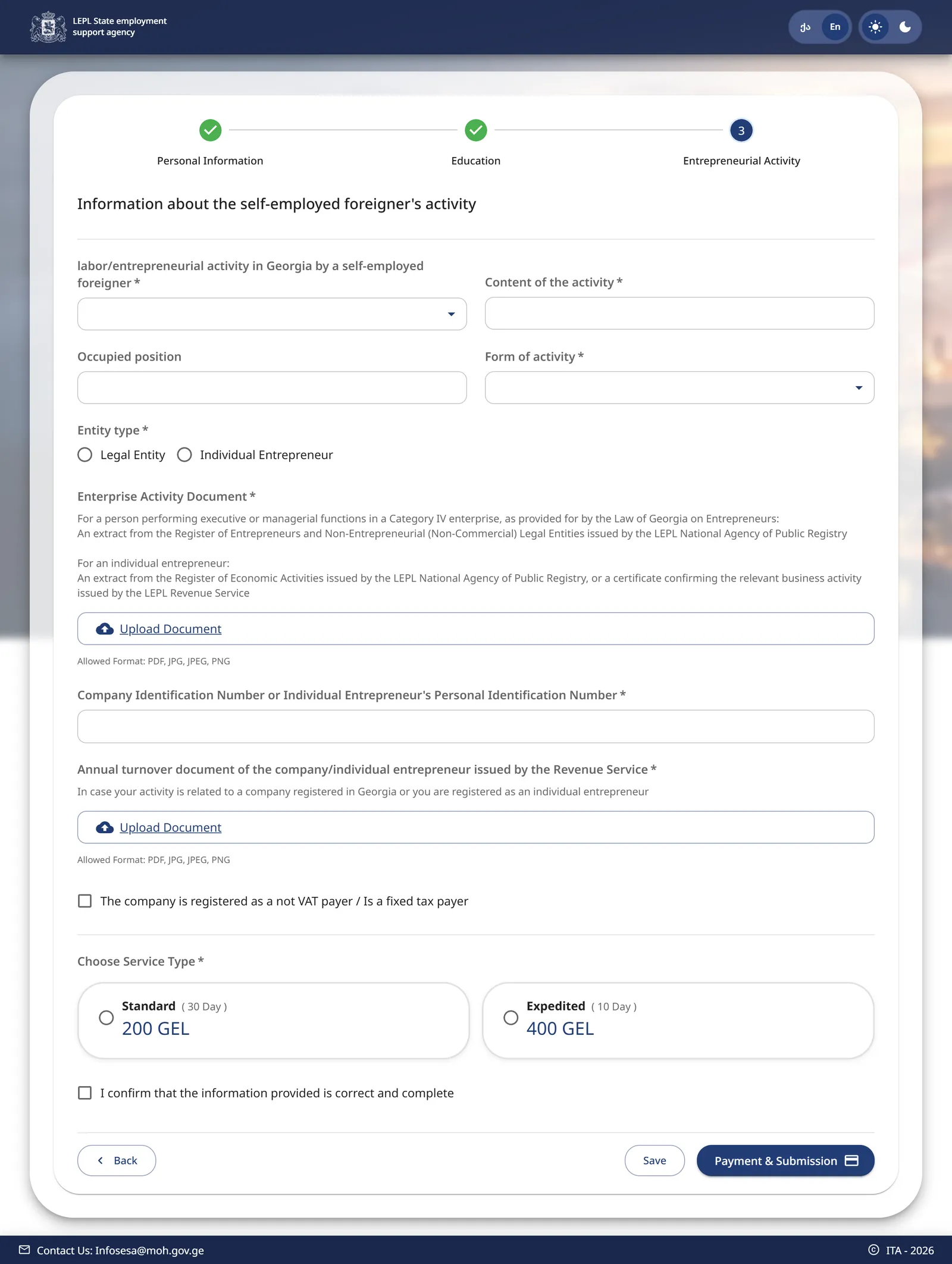
Task: Check the not VAT payer checkbox
Action: pyautogui.click(x=85, y=901)
